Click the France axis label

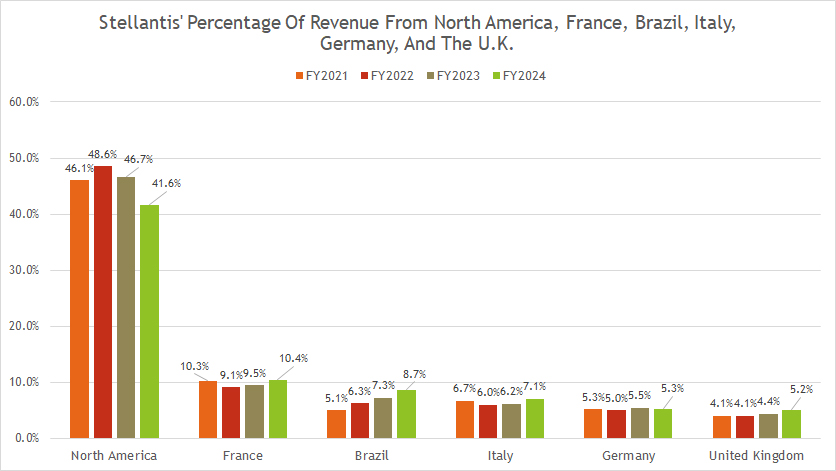pyautogui.click(x=243, y=456)
